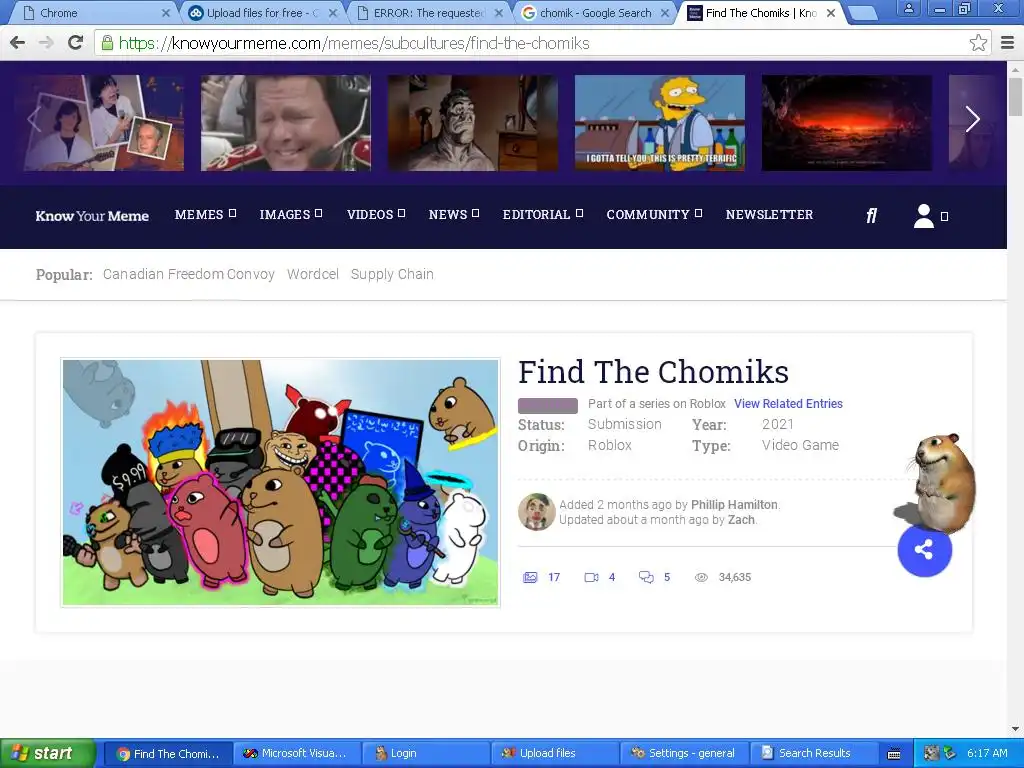
Task: Open the red cave landscape carousel thumbnail
Action: tap(846, 123)
